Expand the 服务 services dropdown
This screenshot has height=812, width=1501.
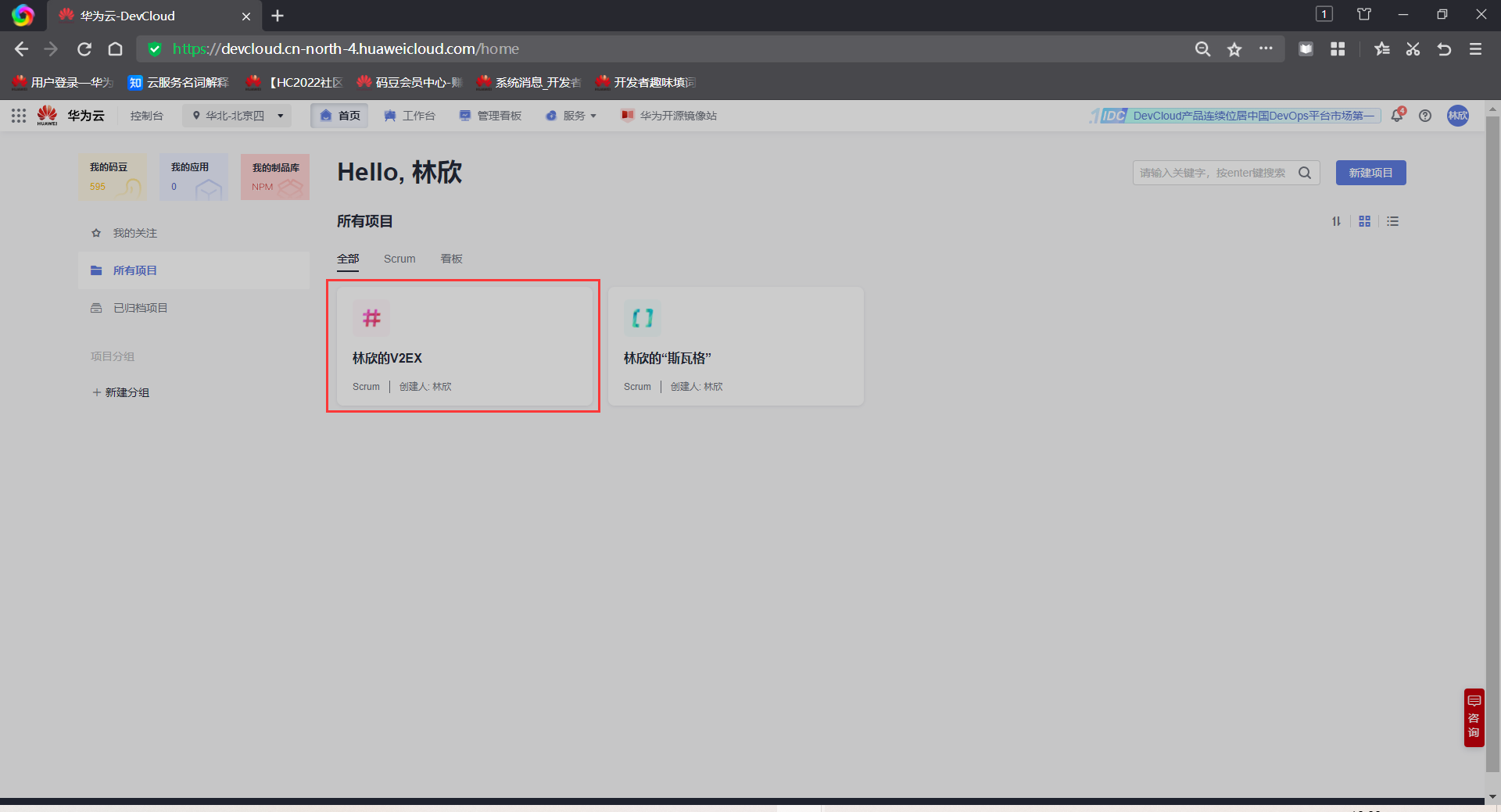[571, 116]
